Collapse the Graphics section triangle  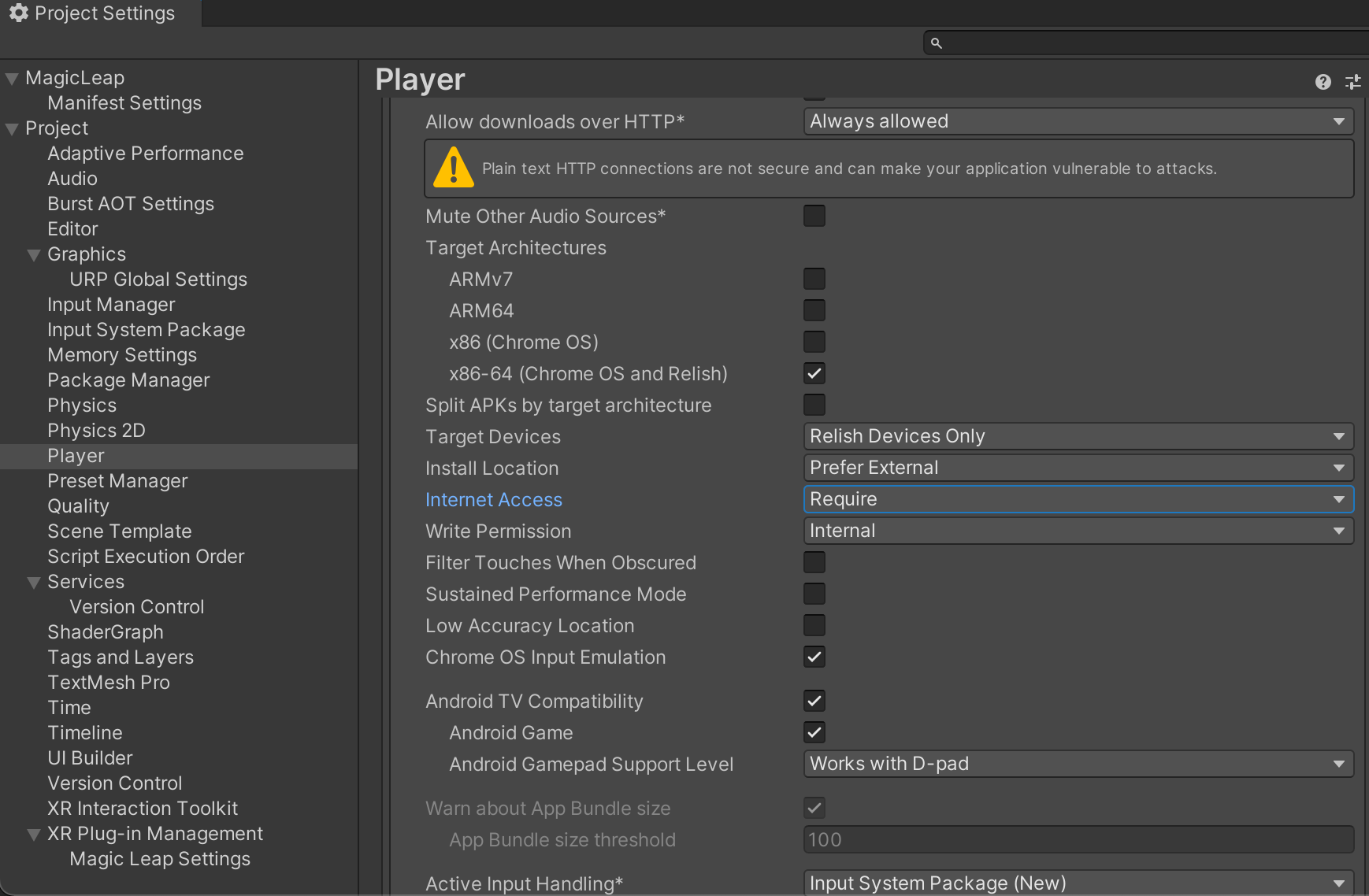tap(33, 254)
